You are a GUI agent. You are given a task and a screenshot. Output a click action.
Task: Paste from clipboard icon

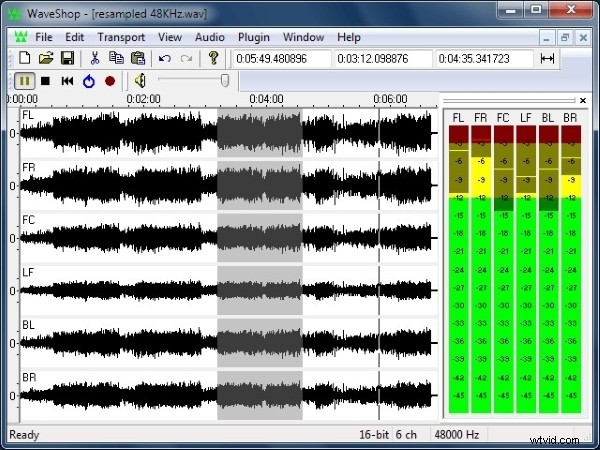click(138, 58)
